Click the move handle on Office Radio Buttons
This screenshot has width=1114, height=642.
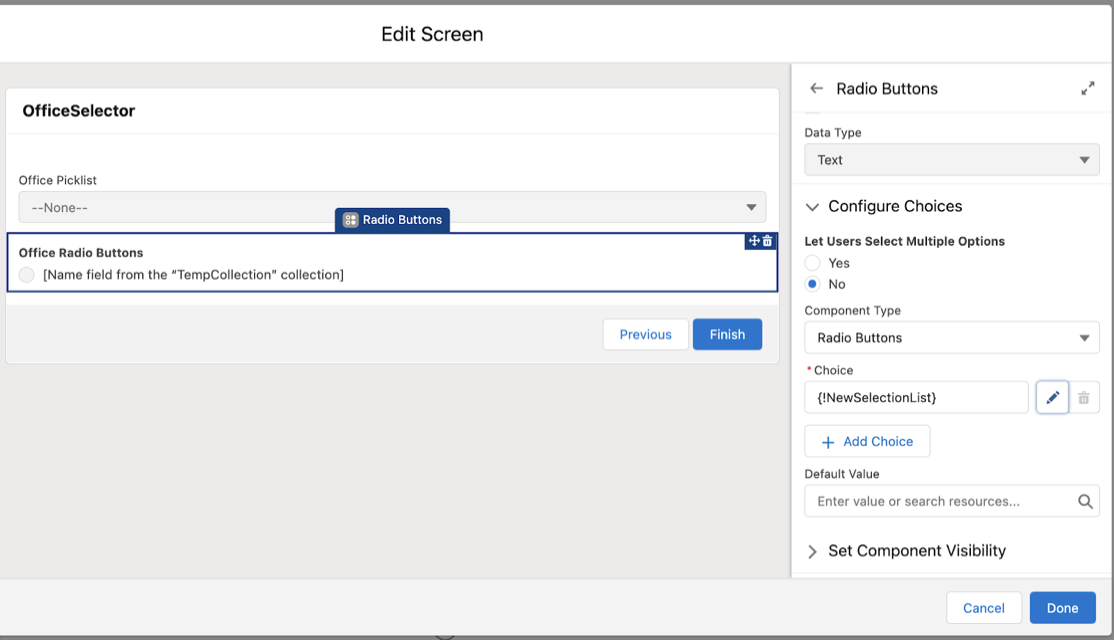[753, 241]
